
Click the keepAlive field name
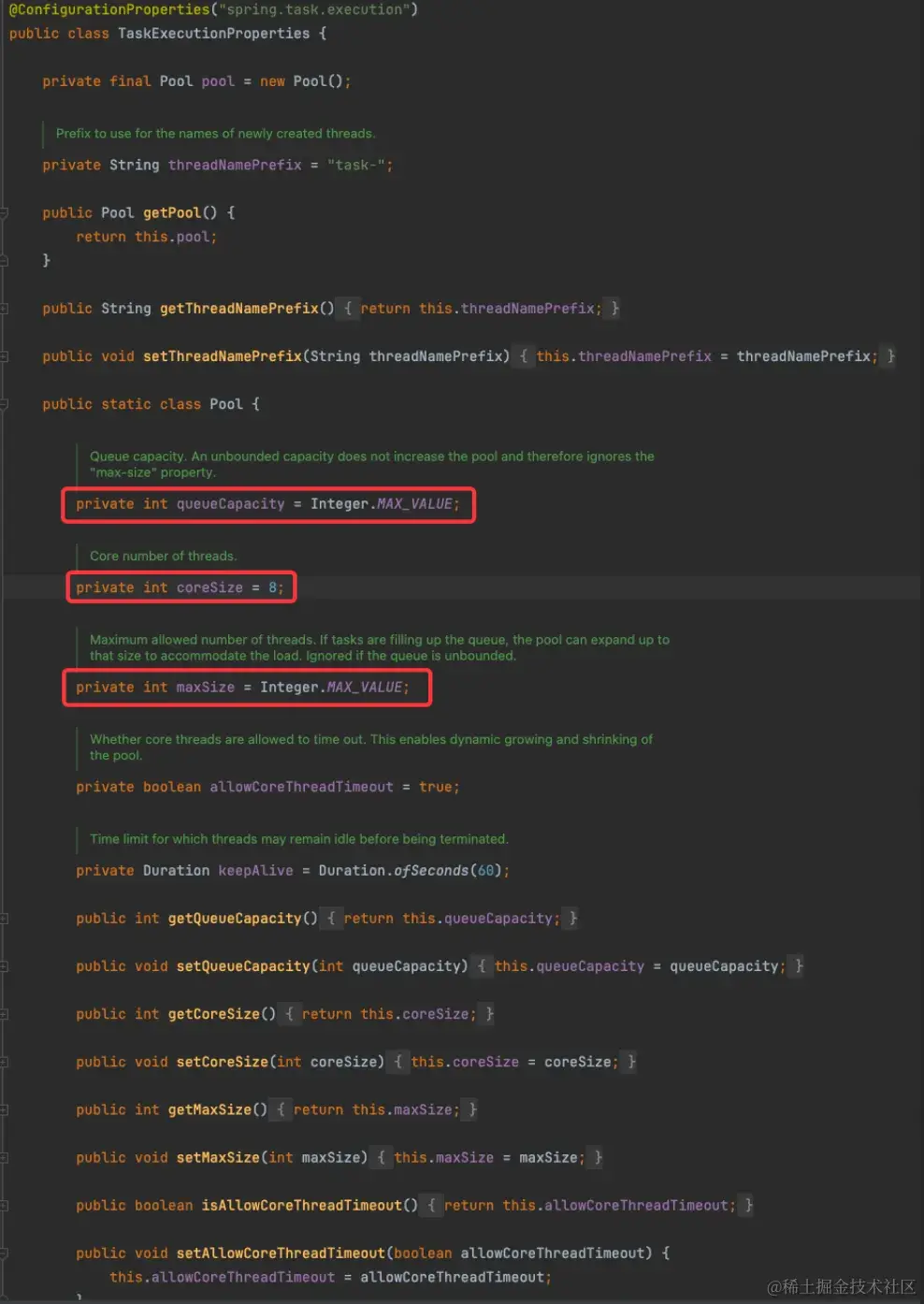pyautogui.click(x=255, y=871)
